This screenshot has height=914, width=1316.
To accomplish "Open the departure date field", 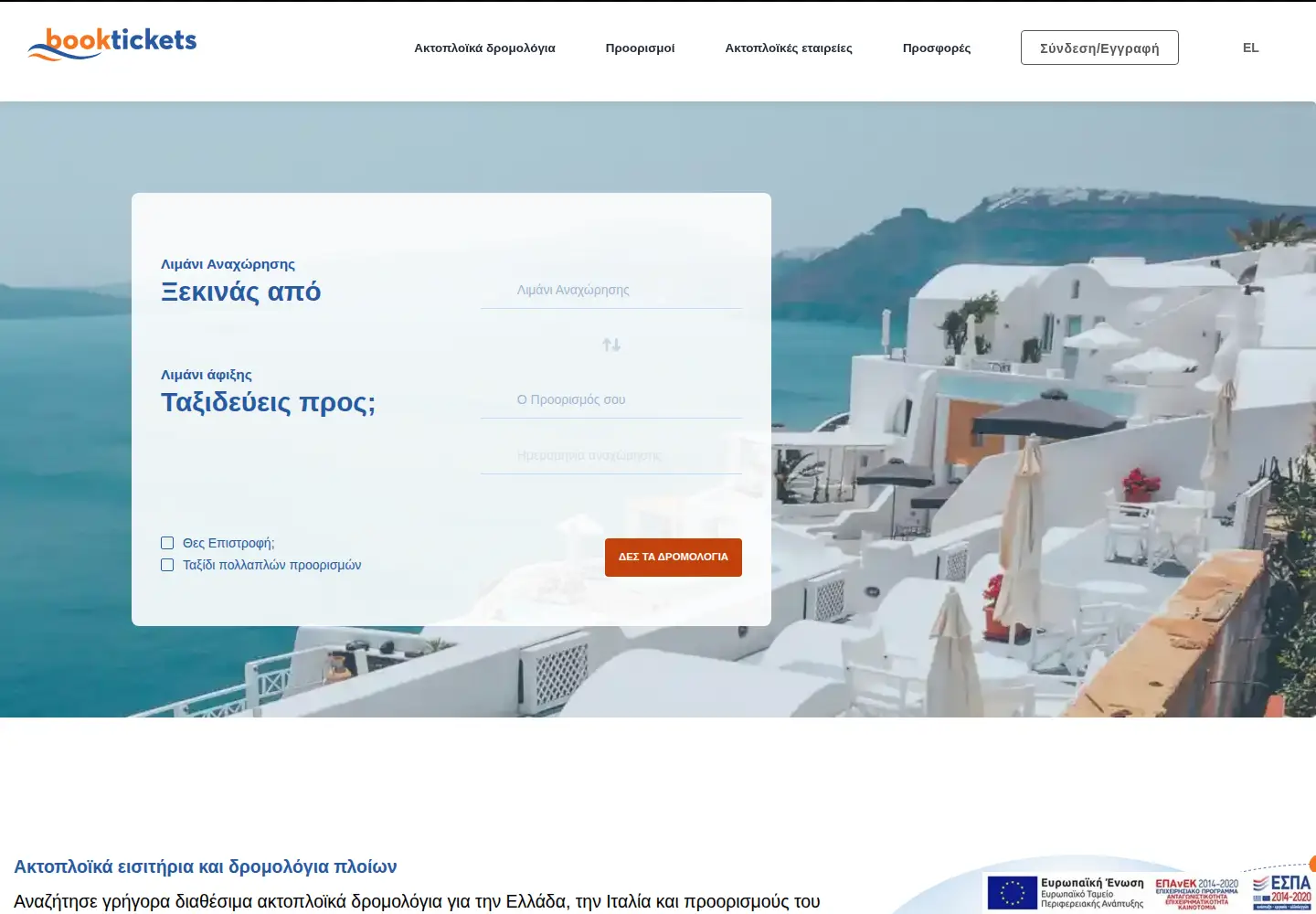I will point(611,455).
